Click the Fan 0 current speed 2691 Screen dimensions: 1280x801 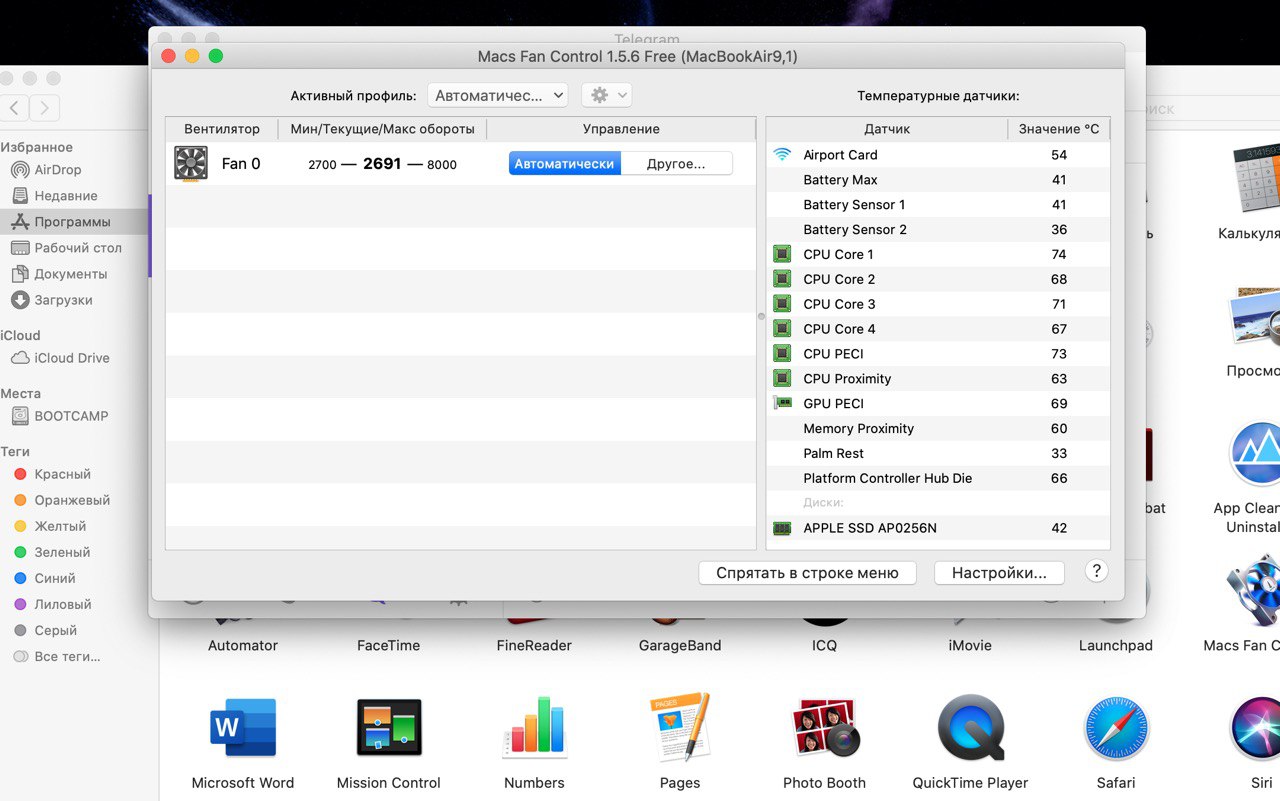(x=382, y=164)
